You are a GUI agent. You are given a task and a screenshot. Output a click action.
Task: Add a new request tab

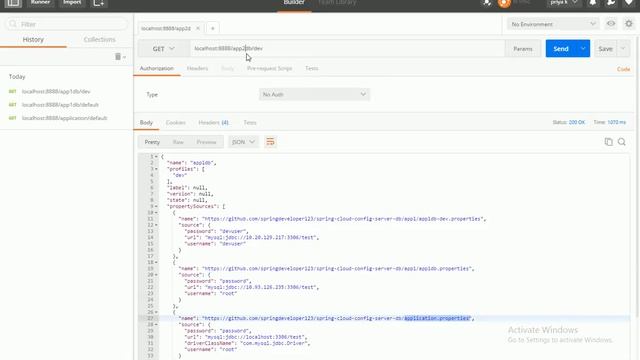click(213, 28)
